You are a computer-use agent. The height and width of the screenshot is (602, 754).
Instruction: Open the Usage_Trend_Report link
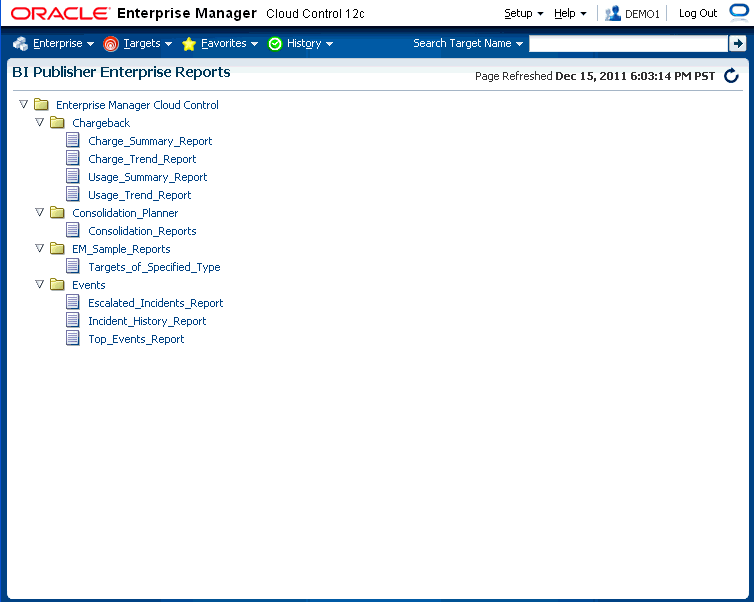139,195
